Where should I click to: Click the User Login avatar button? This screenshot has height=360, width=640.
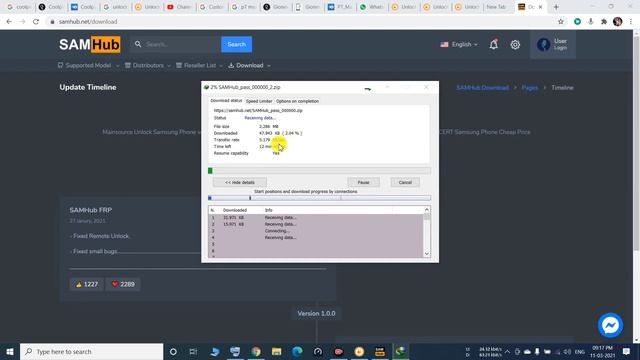[x=553, y=44]
